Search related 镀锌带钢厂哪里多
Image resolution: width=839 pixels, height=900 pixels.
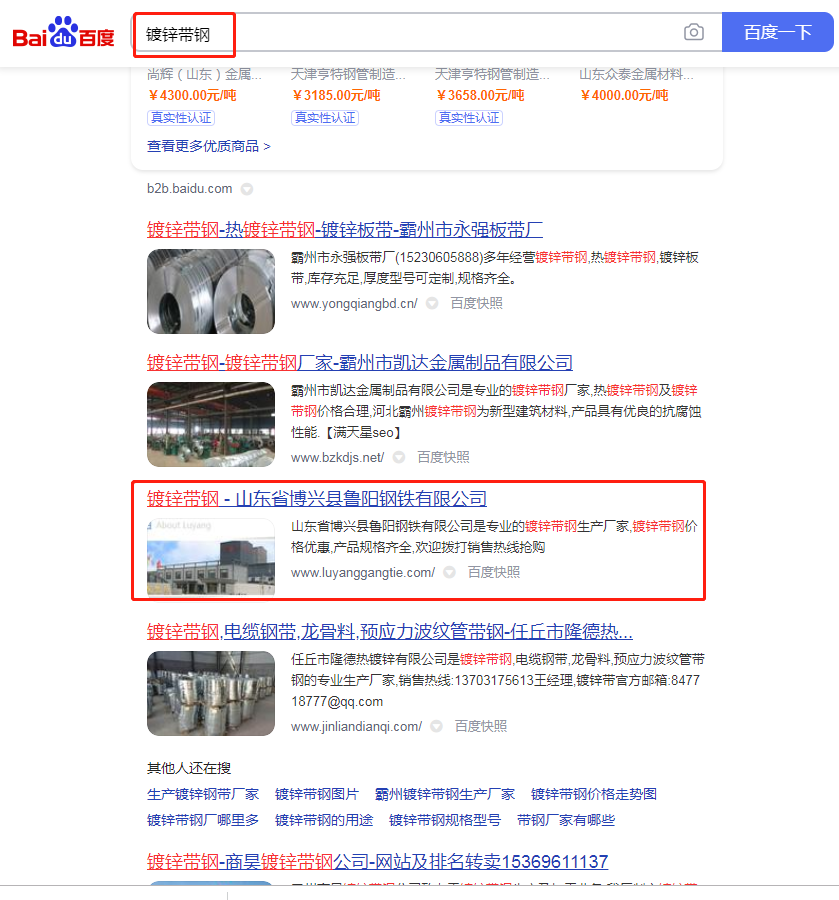203,820
